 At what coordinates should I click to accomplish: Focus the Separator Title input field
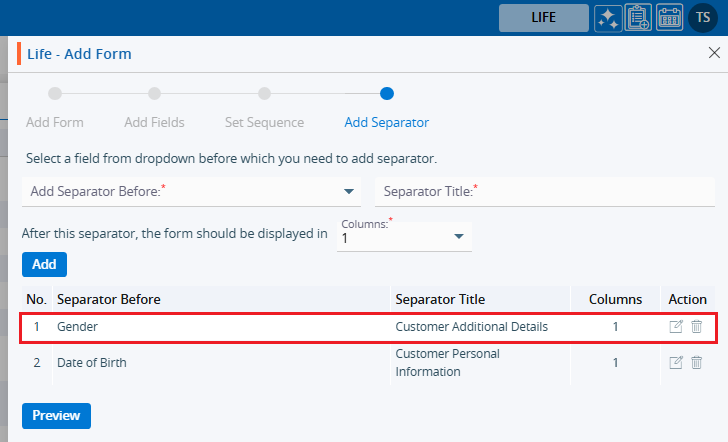[544, 191]
